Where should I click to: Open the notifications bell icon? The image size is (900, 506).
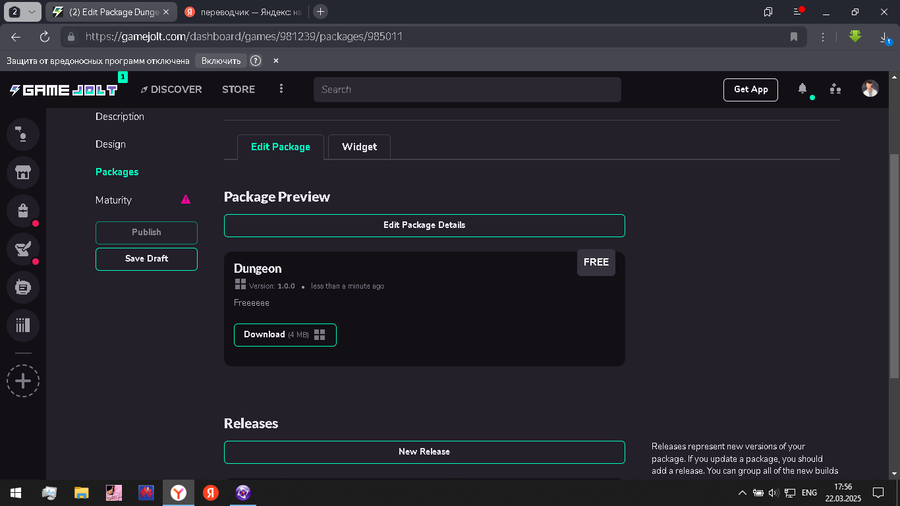tap(802, 89)
